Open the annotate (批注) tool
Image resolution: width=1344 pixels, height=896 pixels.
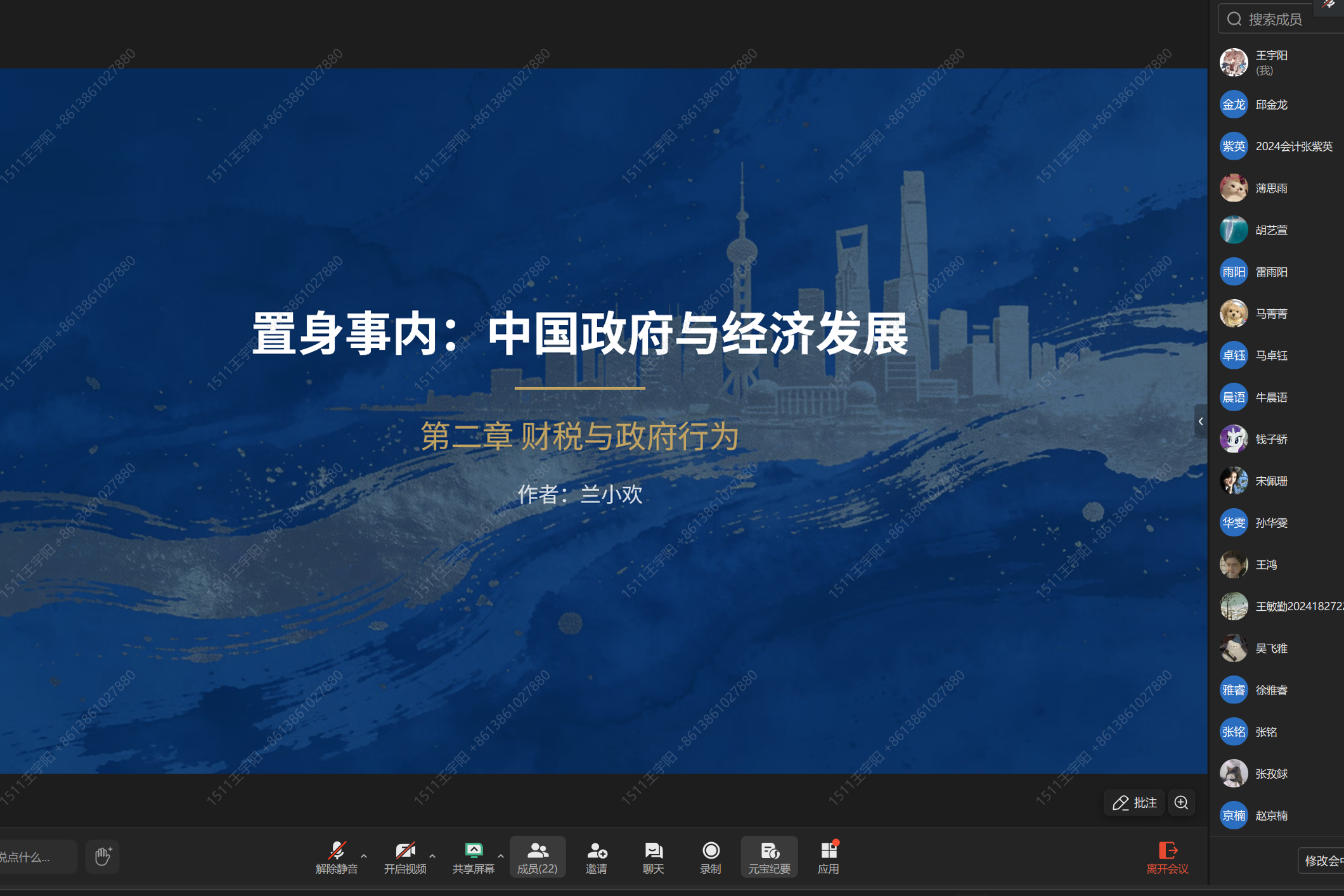[1134, 803]
